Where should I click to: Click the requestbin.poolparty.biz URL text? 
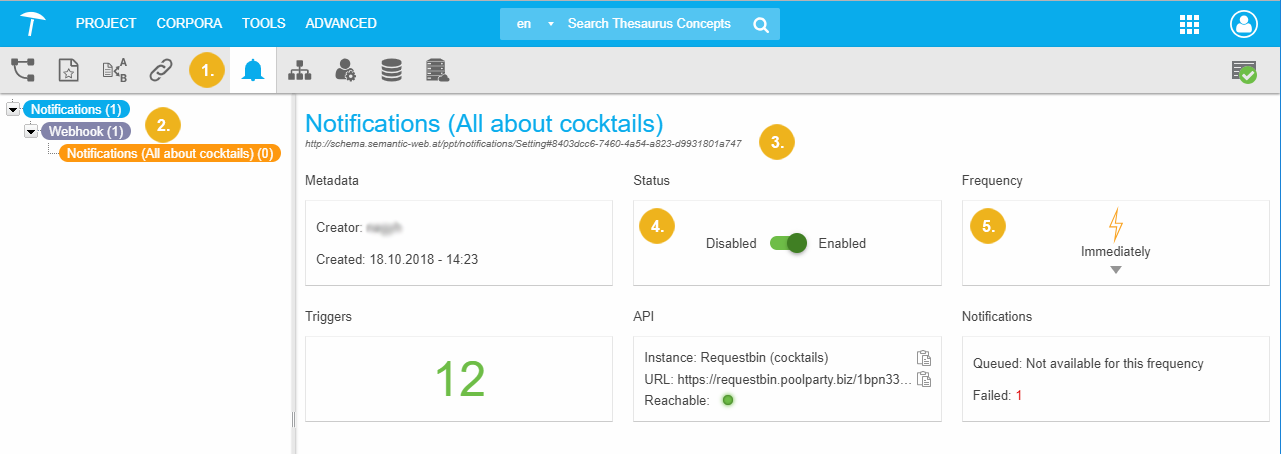(x=794, y=379)
